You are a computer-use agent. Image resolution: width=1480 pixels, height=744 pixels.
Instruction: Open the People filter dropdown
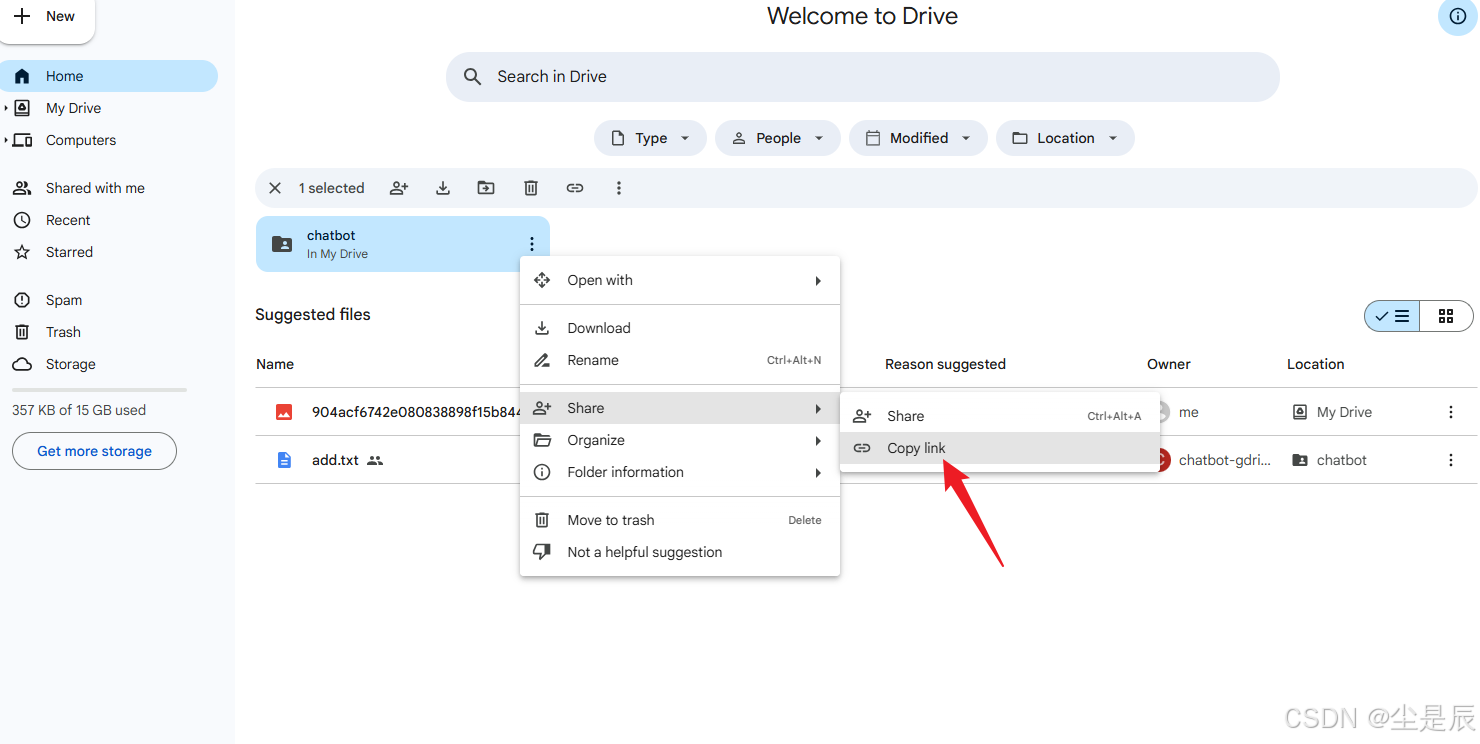click(x=778, y=138)
